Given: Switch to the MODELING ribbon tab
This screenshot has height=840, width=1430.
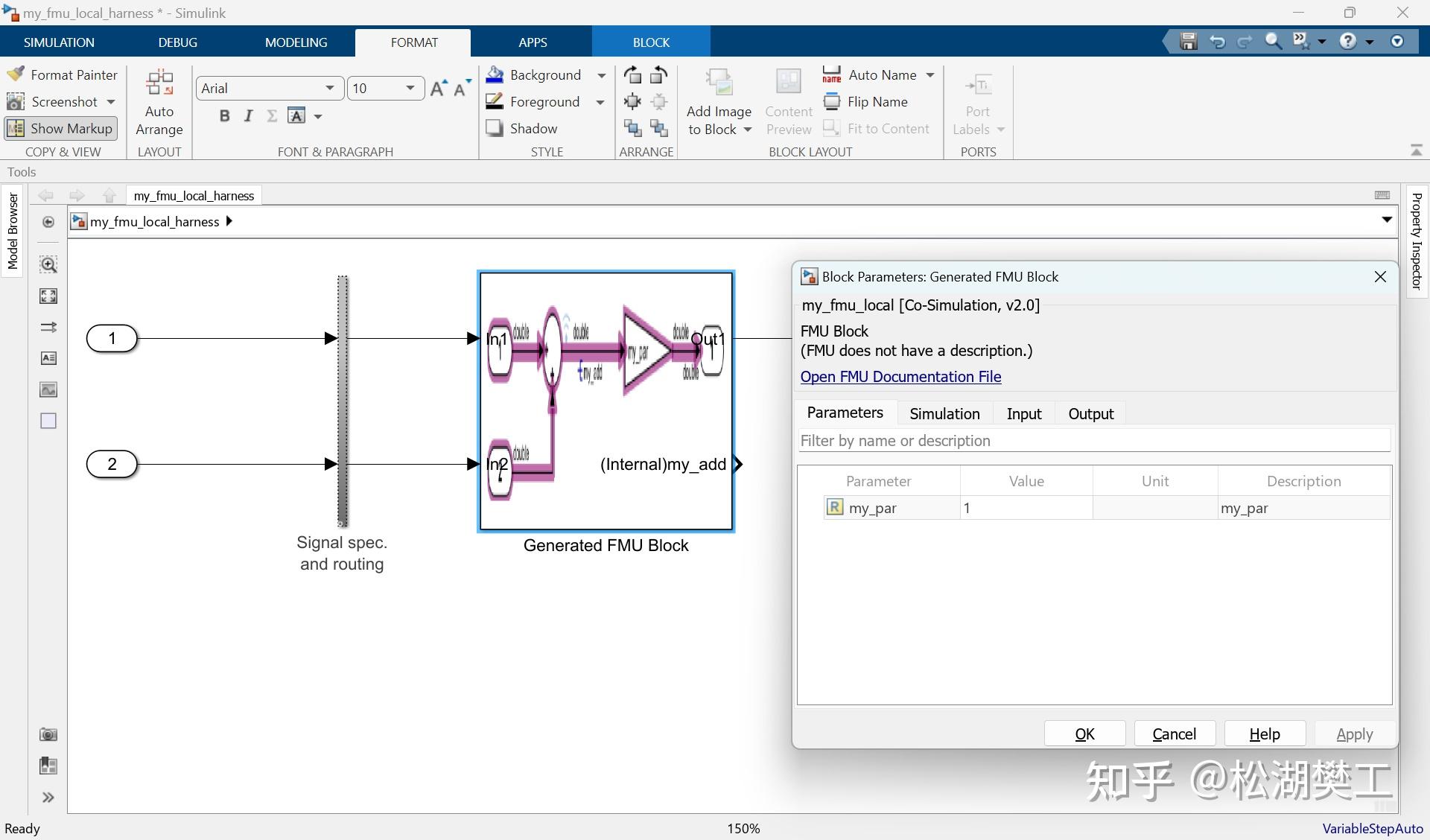Looking at the screenshot, I should point(296,42).
